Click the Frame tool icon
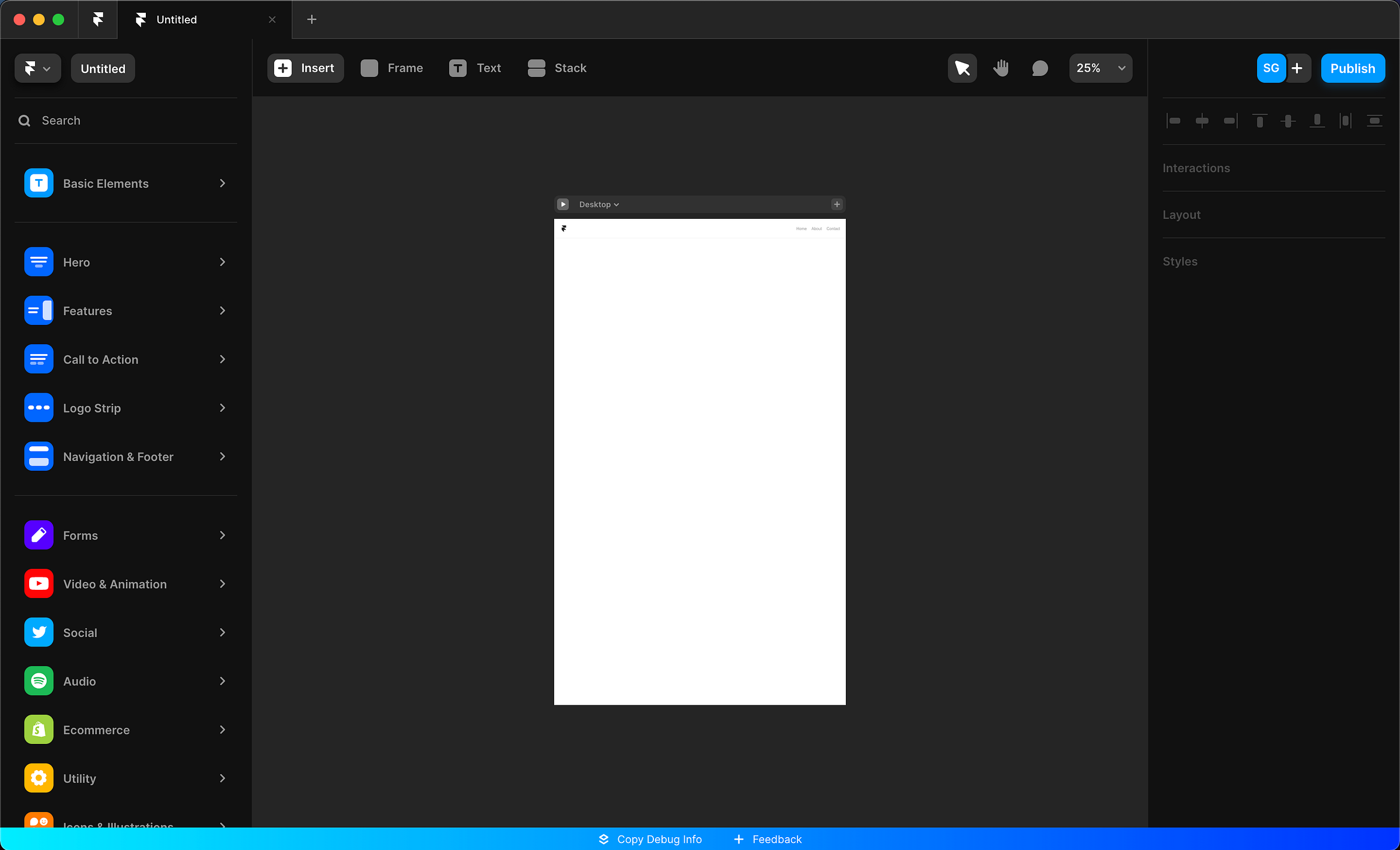Image resolution: width=1400 pixels, height=850 pixels. coord(369,68)
